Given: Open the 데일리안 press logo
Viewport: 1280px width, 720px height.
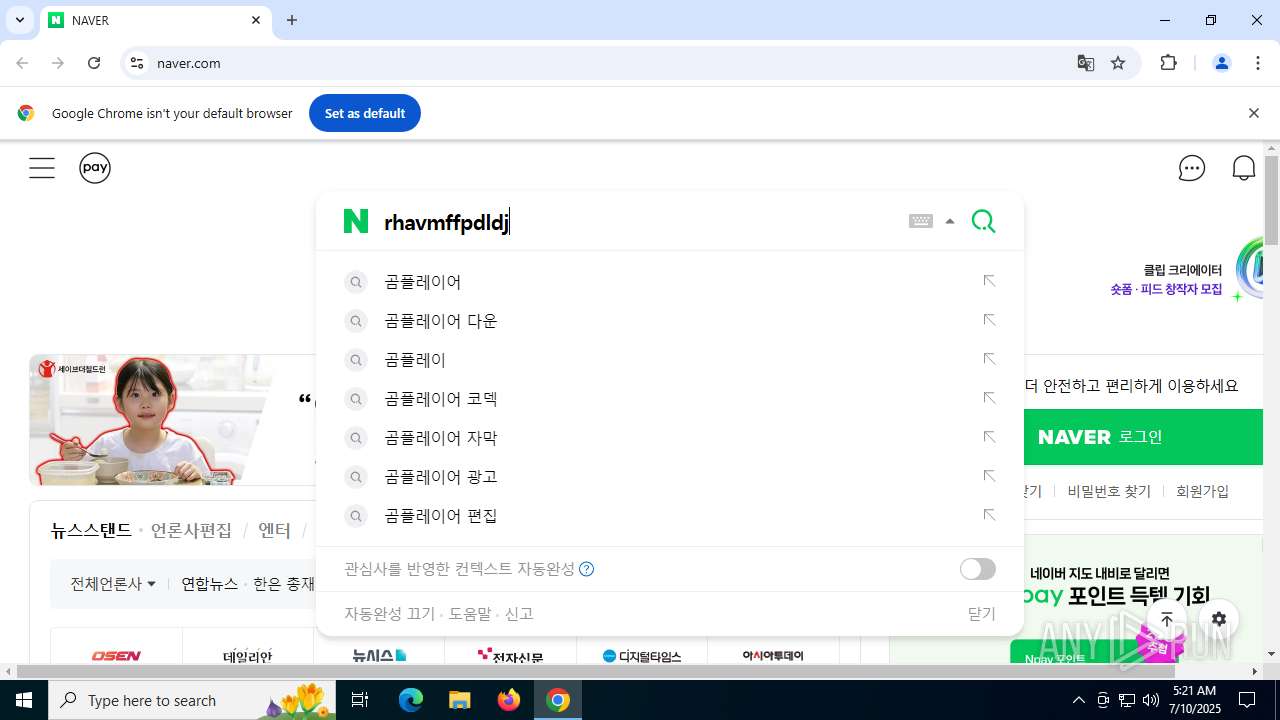Looking at the screenshot, I should coord(248,657).
